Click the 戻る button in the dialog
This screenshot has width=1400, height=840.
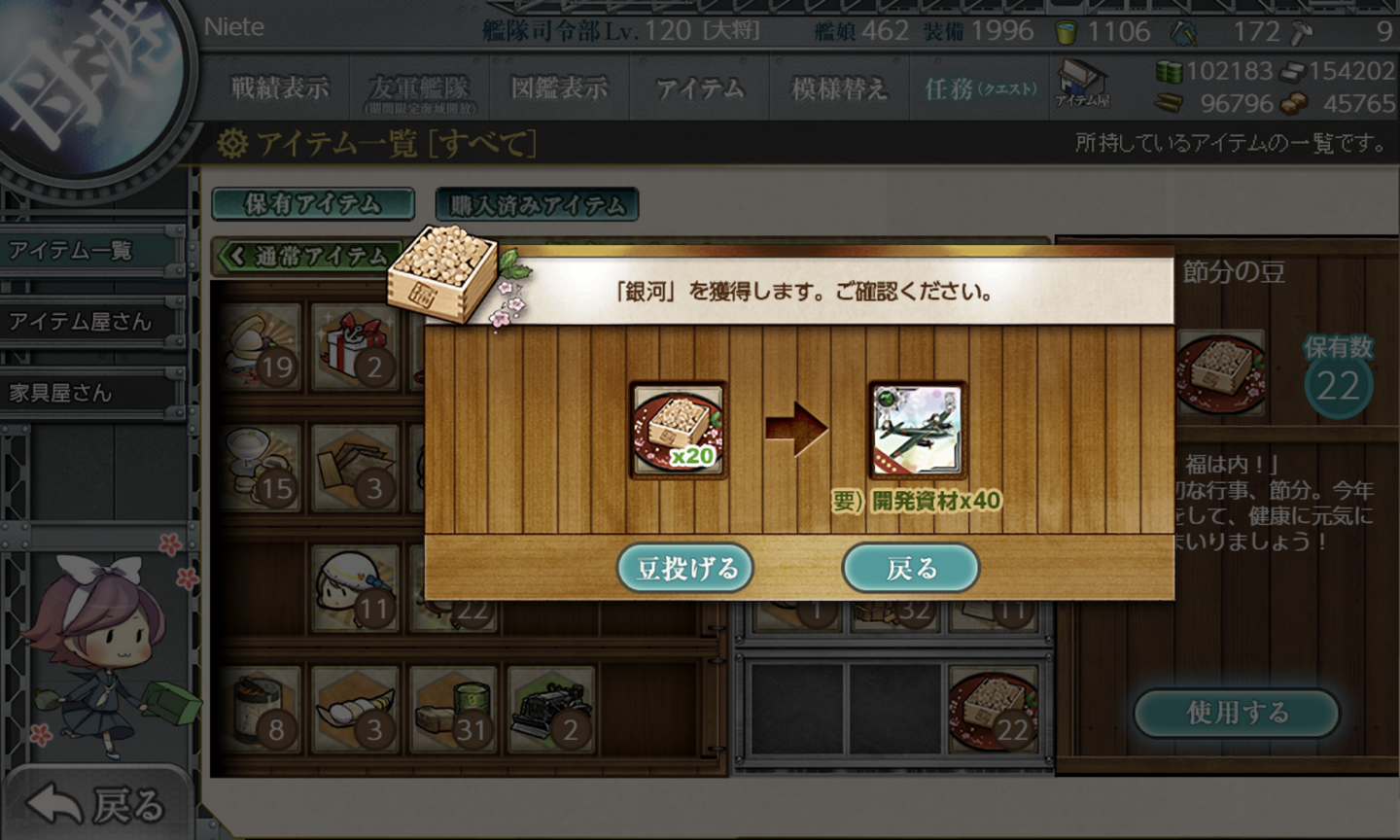point(911,568)
